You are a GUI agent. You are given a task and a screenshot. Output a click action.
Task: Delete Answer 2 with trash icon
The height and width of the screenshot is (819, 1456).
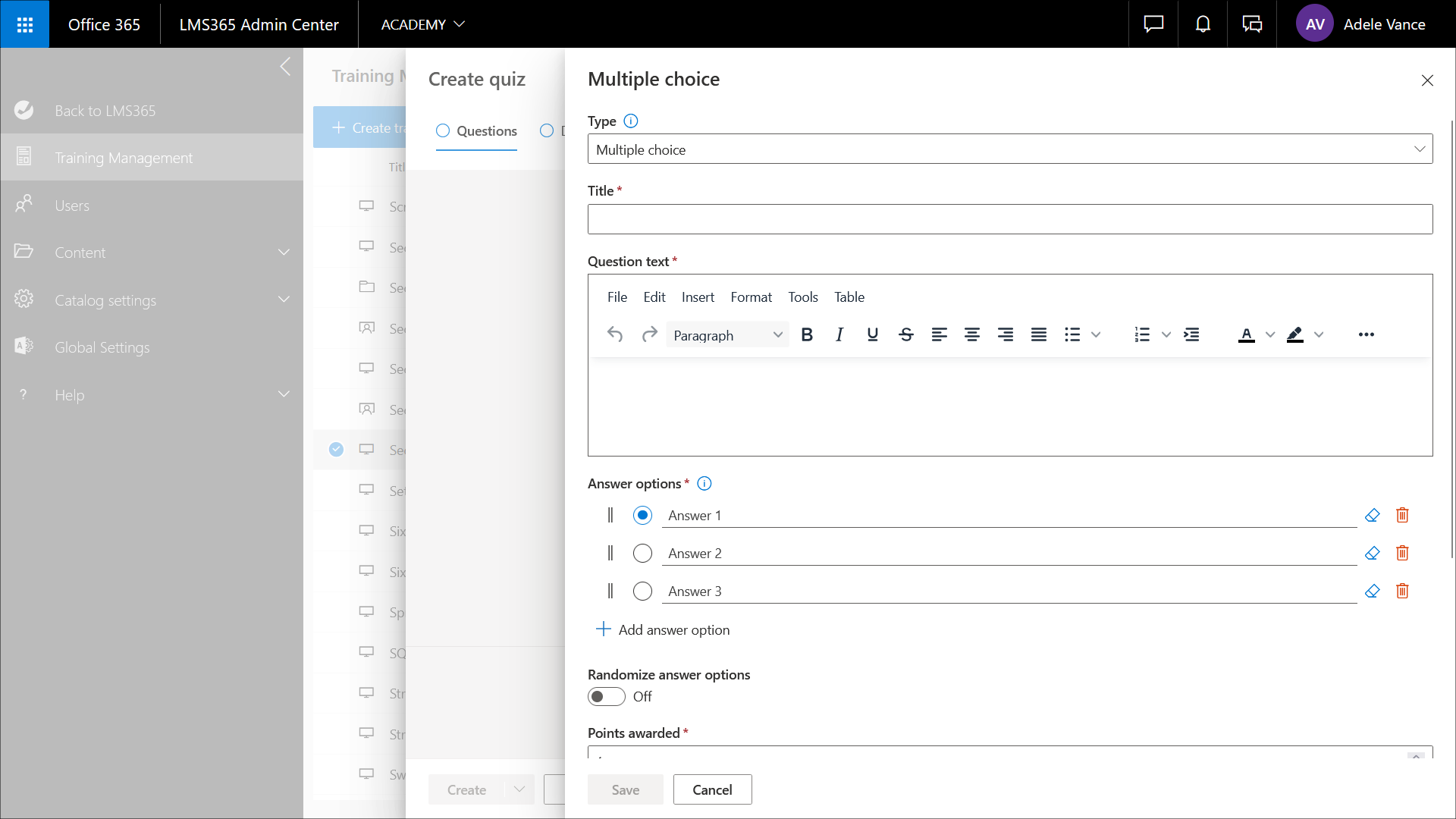click(1402, 553)
